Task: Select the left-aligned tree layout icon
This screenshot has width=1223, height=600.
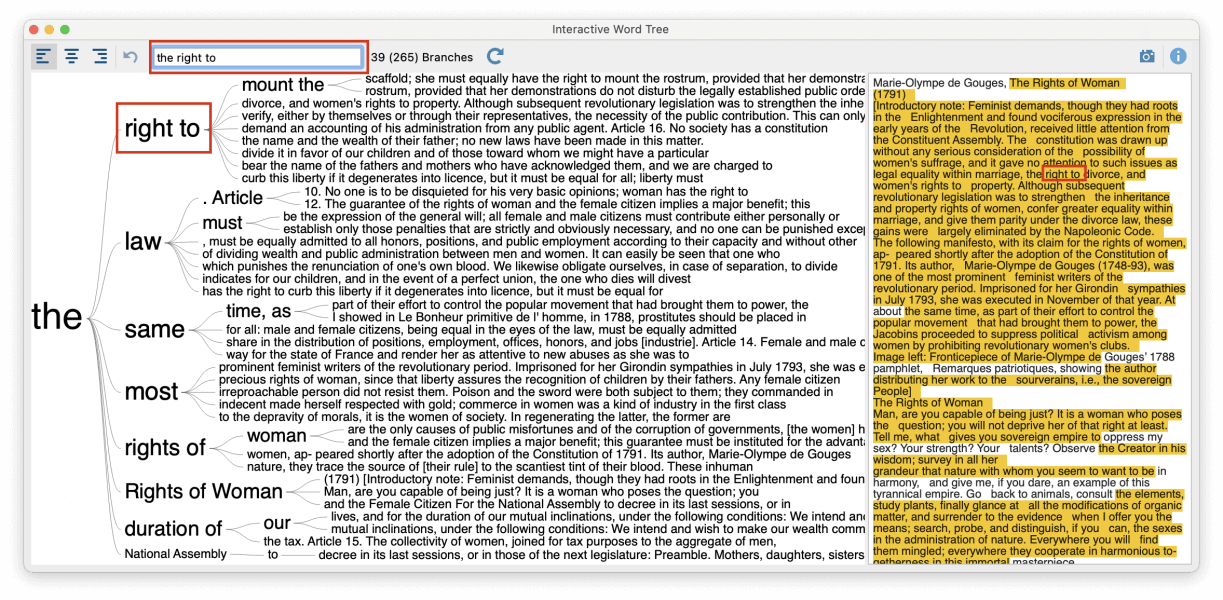Action: point(44,57)
